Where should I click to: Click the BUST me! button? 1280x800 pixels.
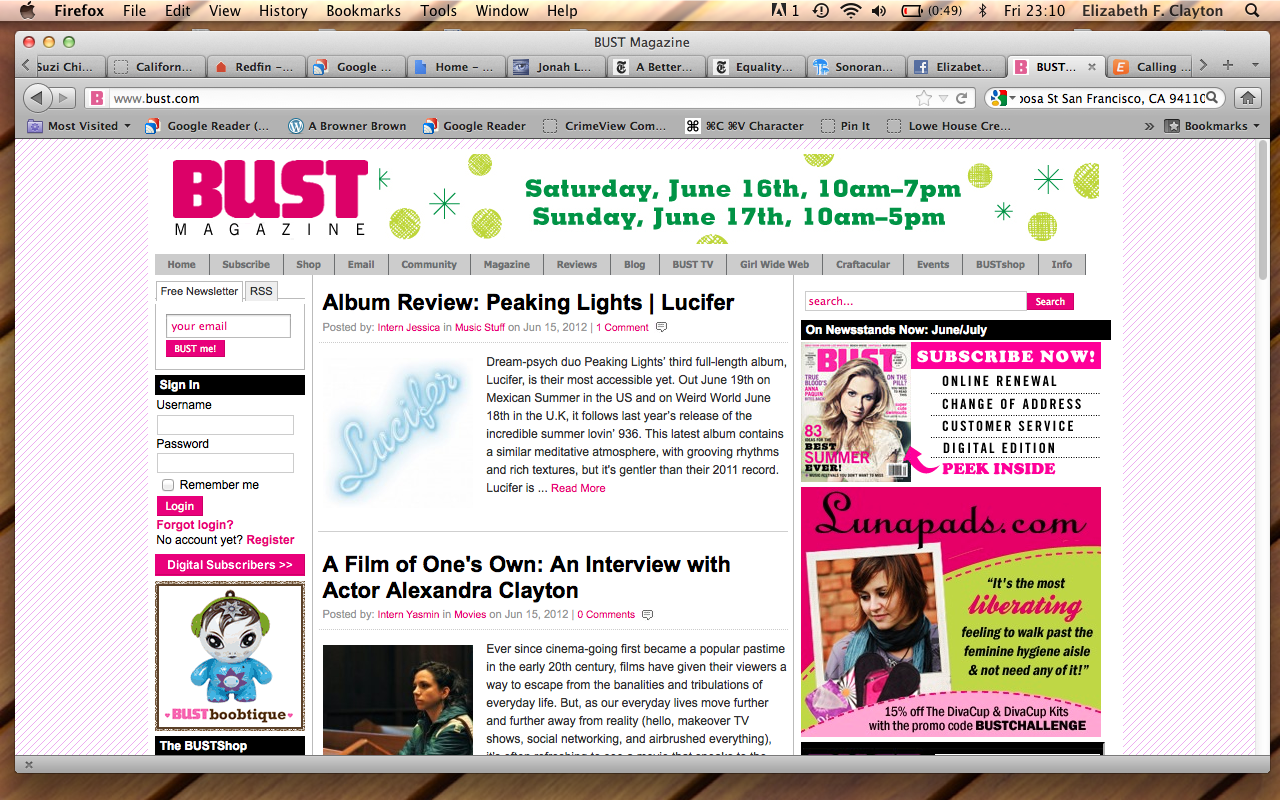click(x=195, y=349)
